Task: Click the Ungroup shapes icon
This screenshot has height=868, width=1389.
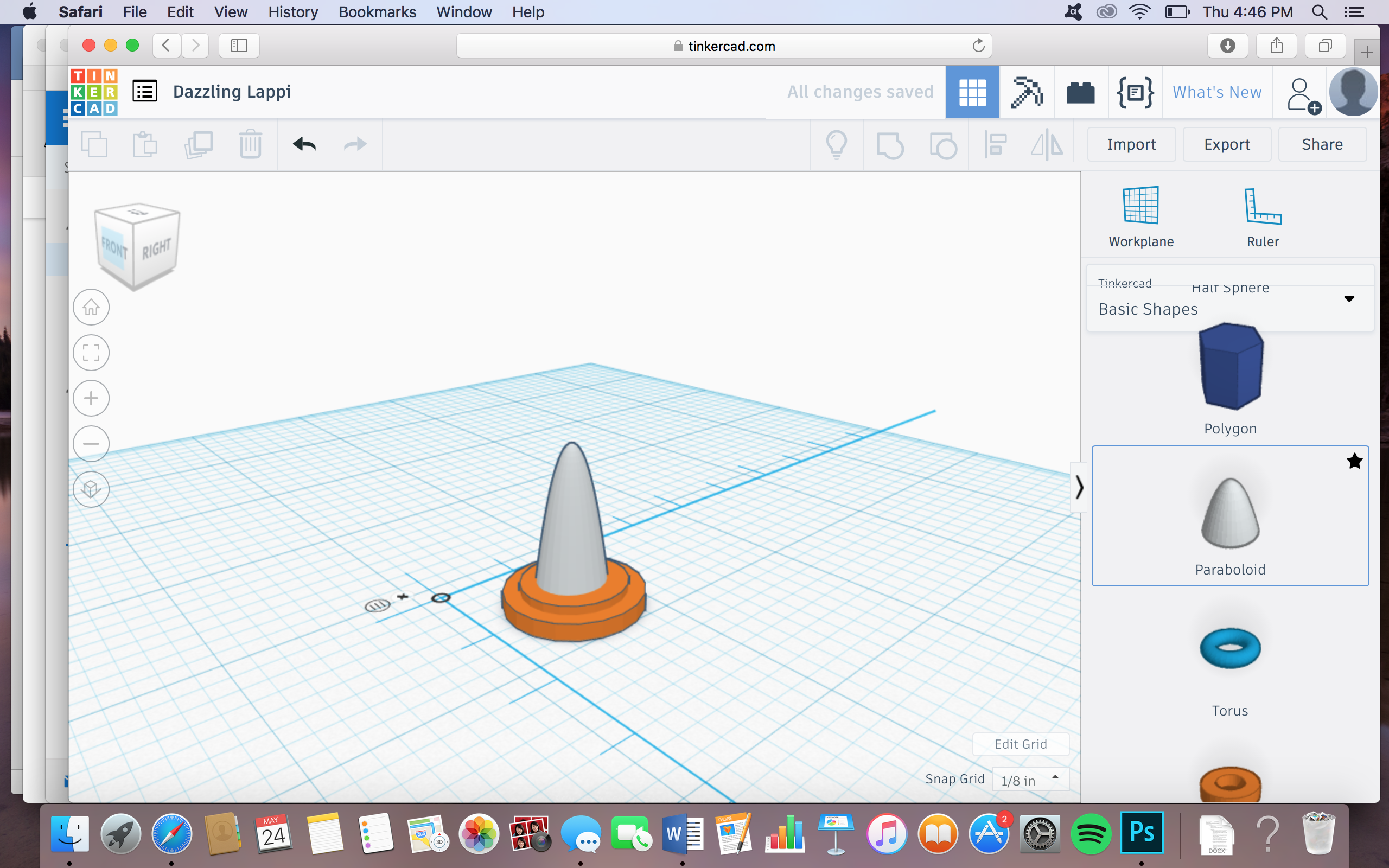Action: click(x=943, y=145)
